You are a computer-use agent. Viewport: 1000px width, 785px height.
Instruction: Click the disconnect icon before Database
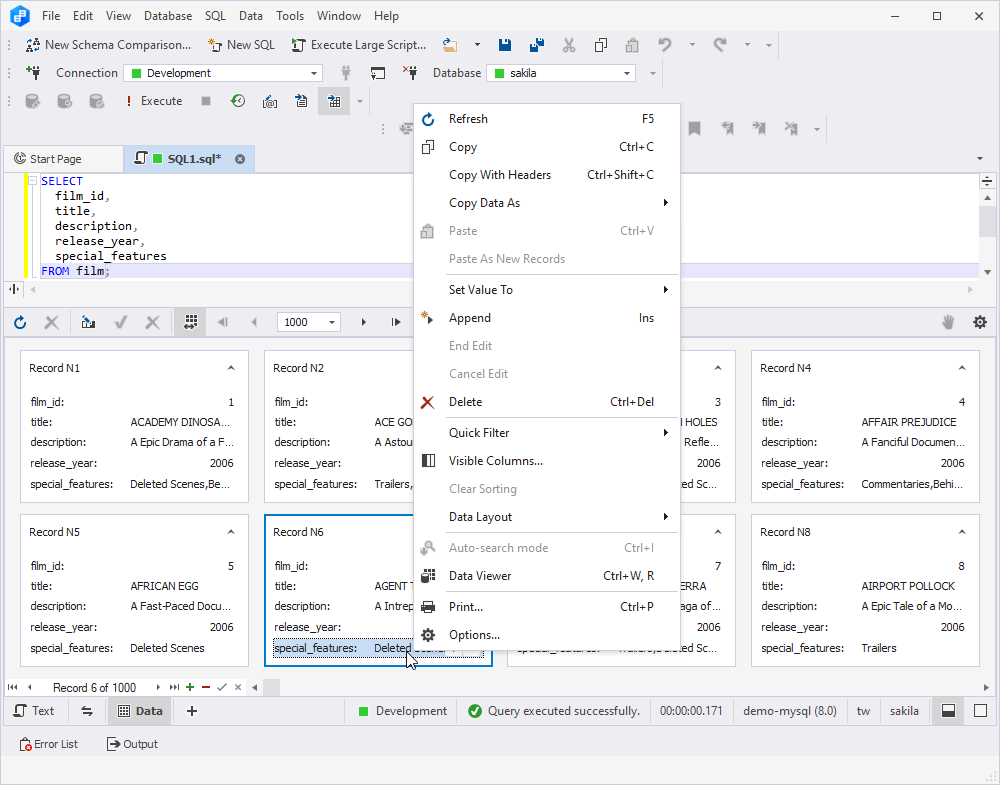[x=410, y=73]
